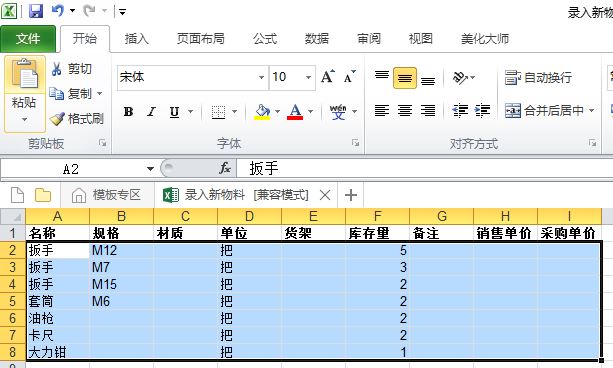Viewport: 613px width, 368px height.
Task: Click the 合并后居中 merge button
Action: [x=549, y=111]
